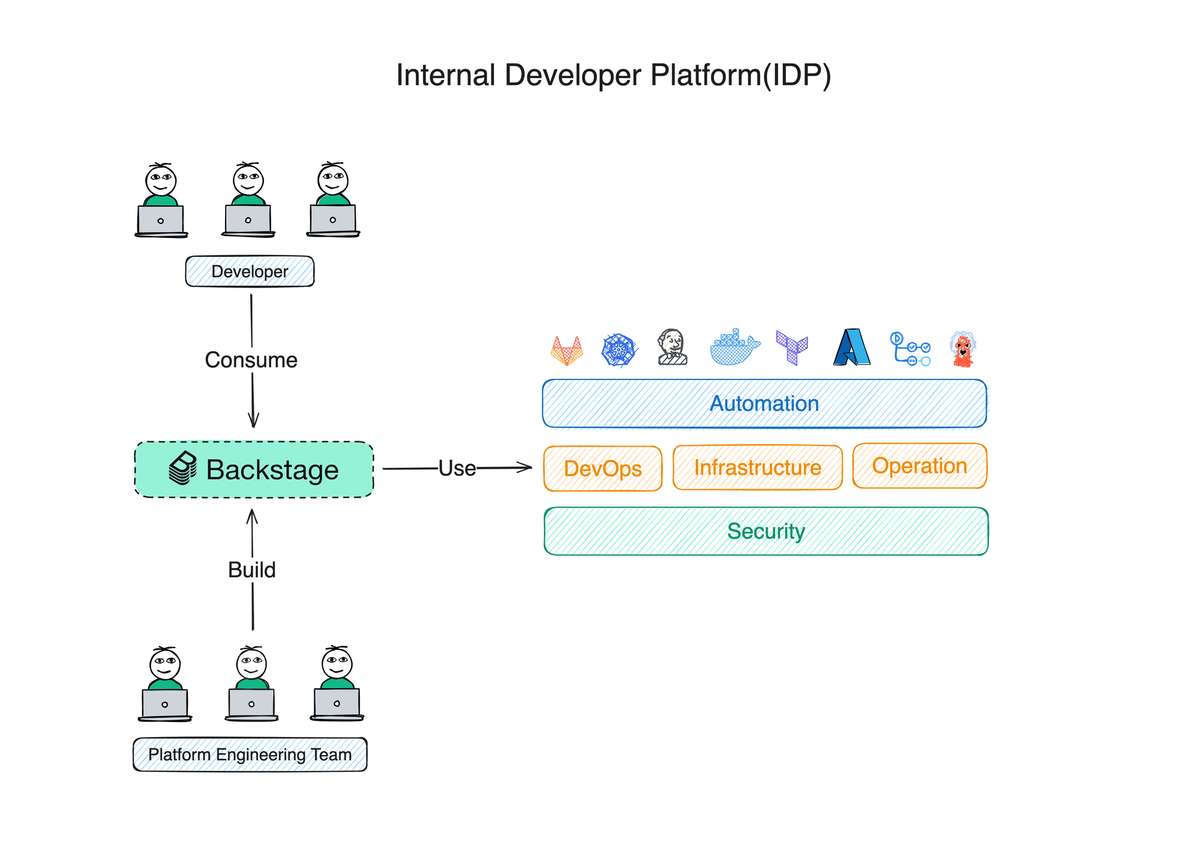
Task: Select the Infrastructure box
Action: [x=757, y=467]
